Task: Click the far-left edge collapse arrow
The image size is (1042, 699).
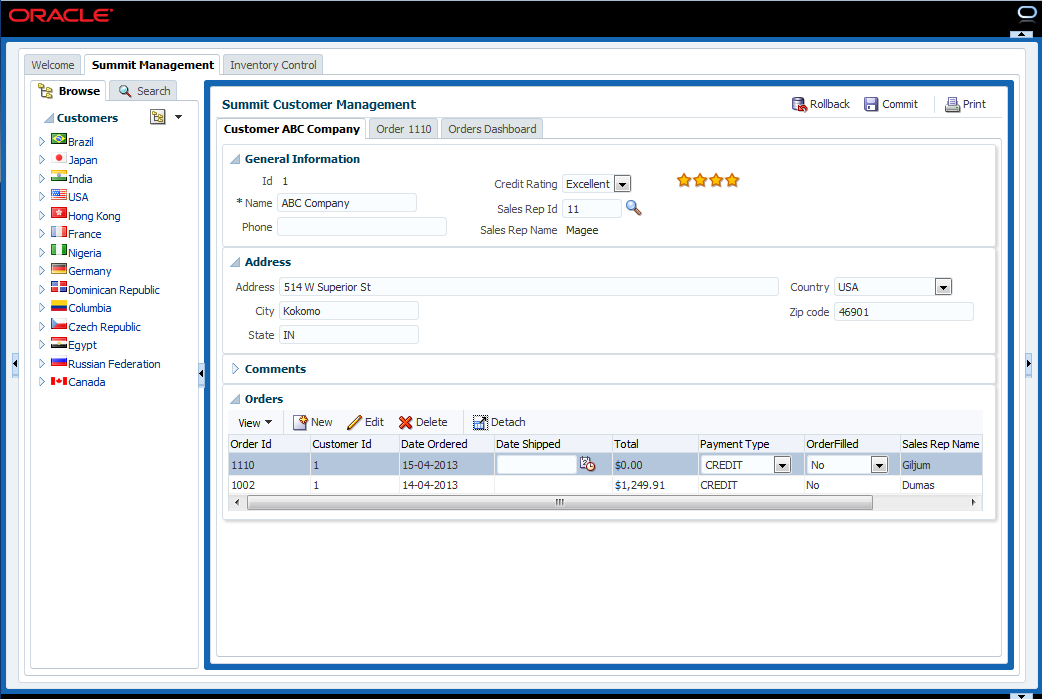Action: coord(15,363)
